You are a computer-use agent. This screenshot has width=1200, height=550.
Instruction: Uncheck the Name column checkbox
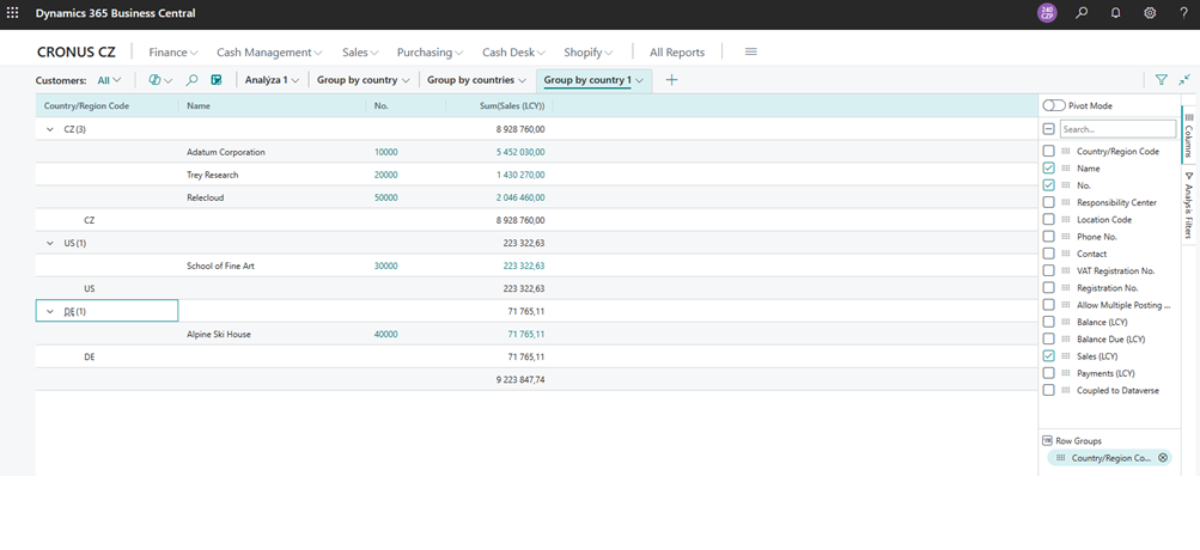pos(1048,168)
